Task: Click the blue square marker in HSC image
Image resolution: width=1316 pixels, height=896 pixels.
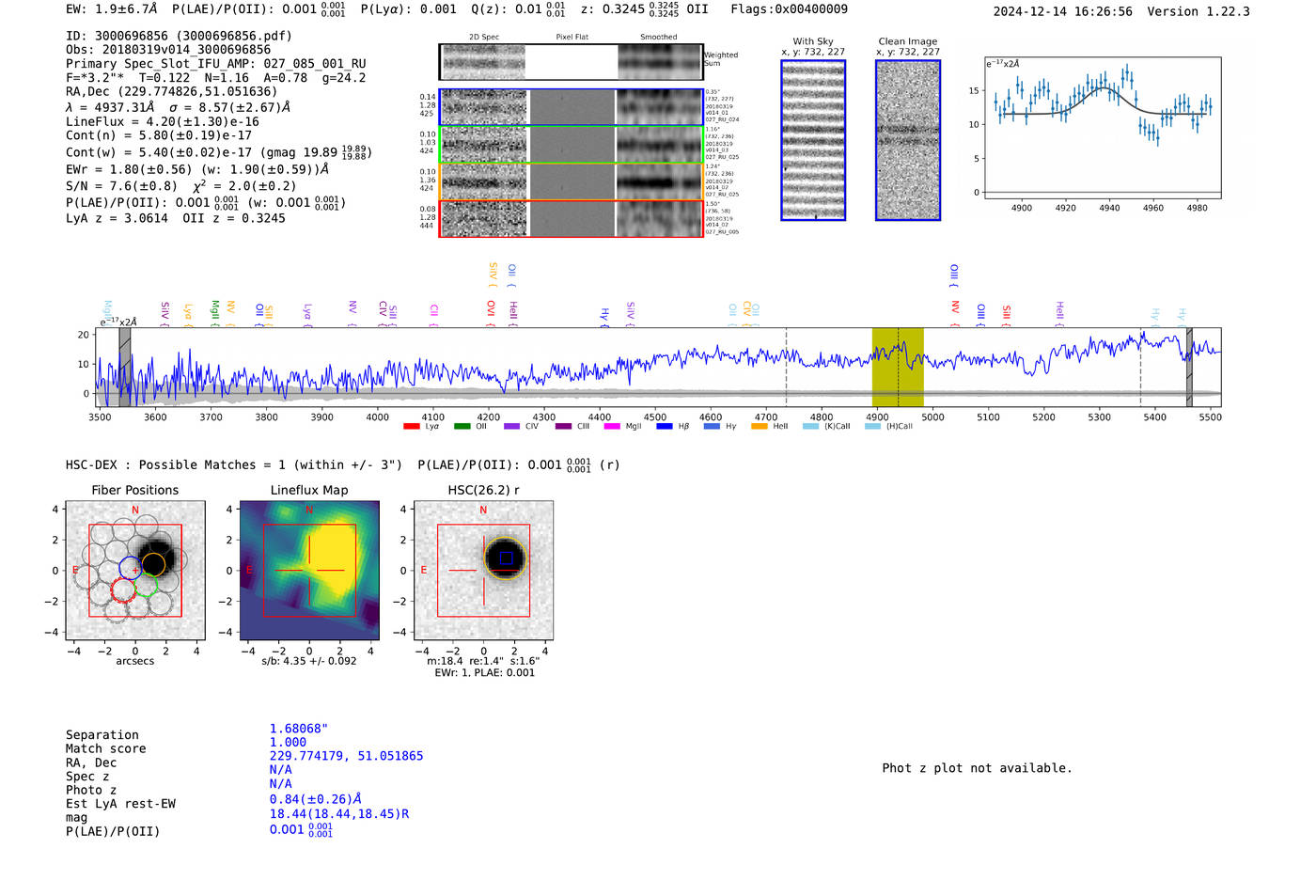Action: [x=506, y=558]
